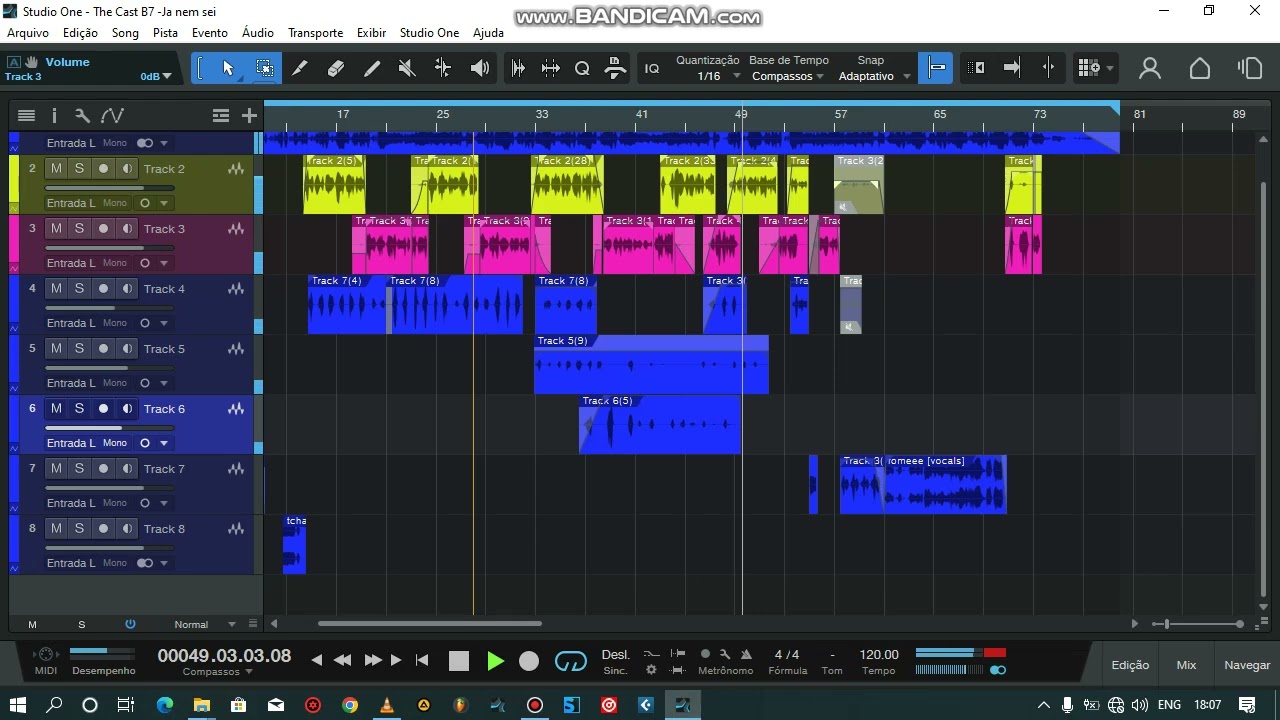The width and height of the screenshot is (1280, 720).
Task: Open the track inspector (i) icon
Action: [x=54, y=116]
